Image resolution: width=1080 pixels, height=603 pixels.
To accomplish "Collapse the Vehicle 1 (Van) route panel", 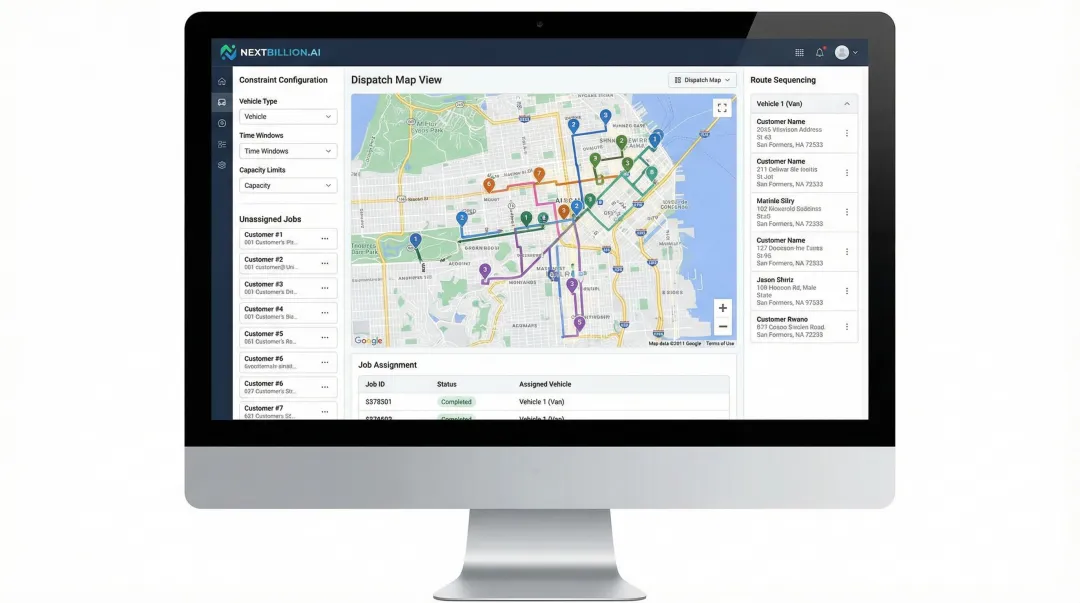I will 848,103.
